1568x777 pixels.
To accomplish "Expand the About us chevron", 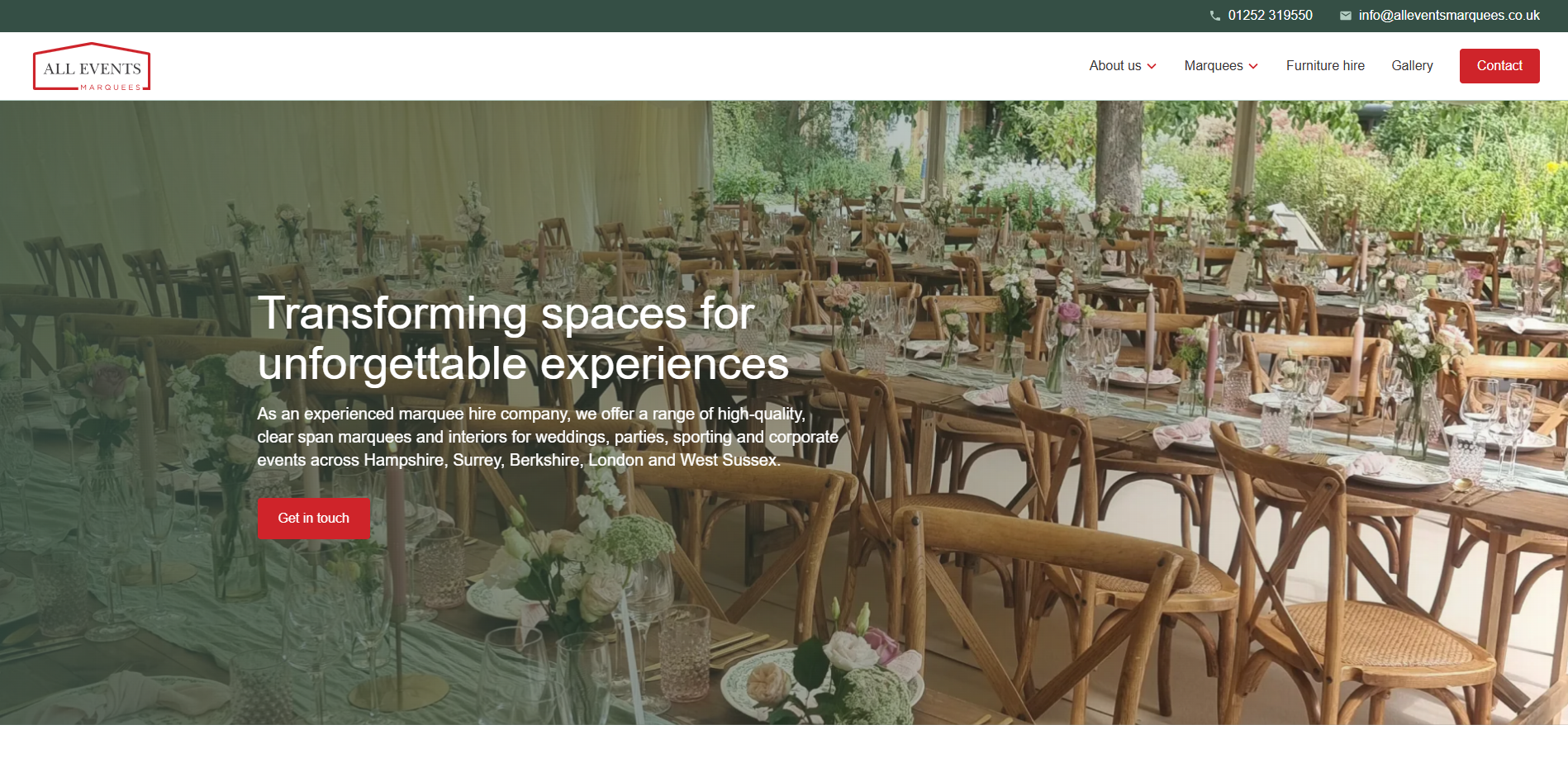I will (x=1152, y=66).
